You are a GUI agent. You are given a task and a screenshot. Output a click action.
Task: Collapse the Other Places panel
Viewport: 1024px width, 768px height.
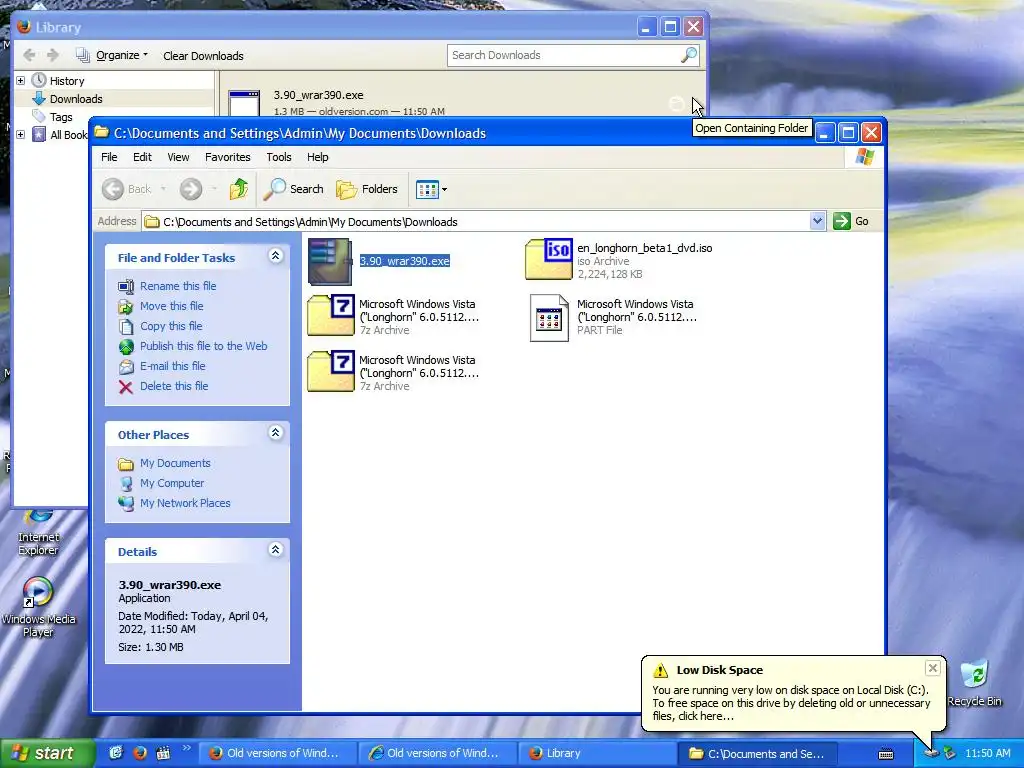point(276,433)
